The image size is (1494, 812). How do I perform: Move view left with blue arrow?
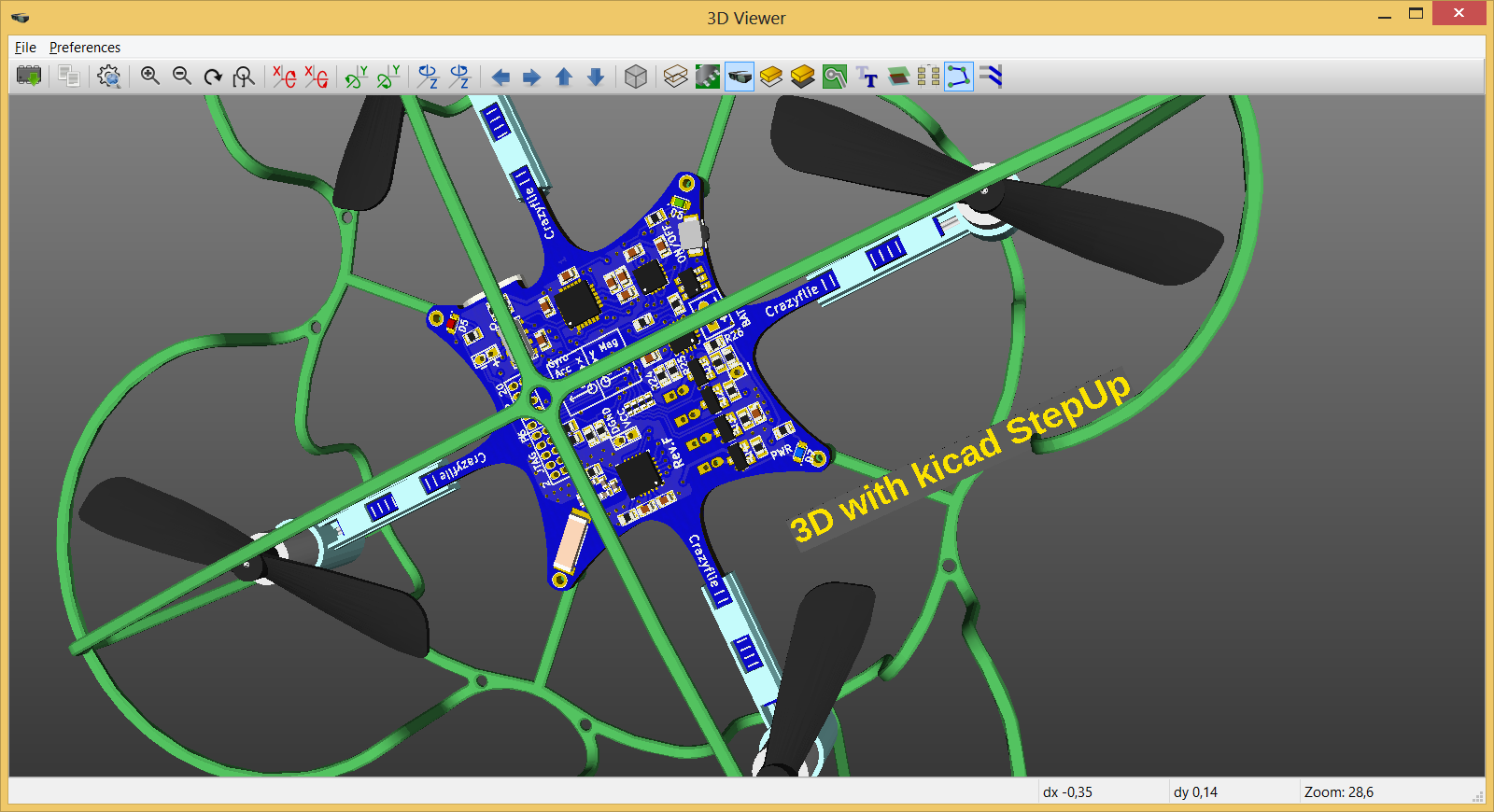click(500, 77)
